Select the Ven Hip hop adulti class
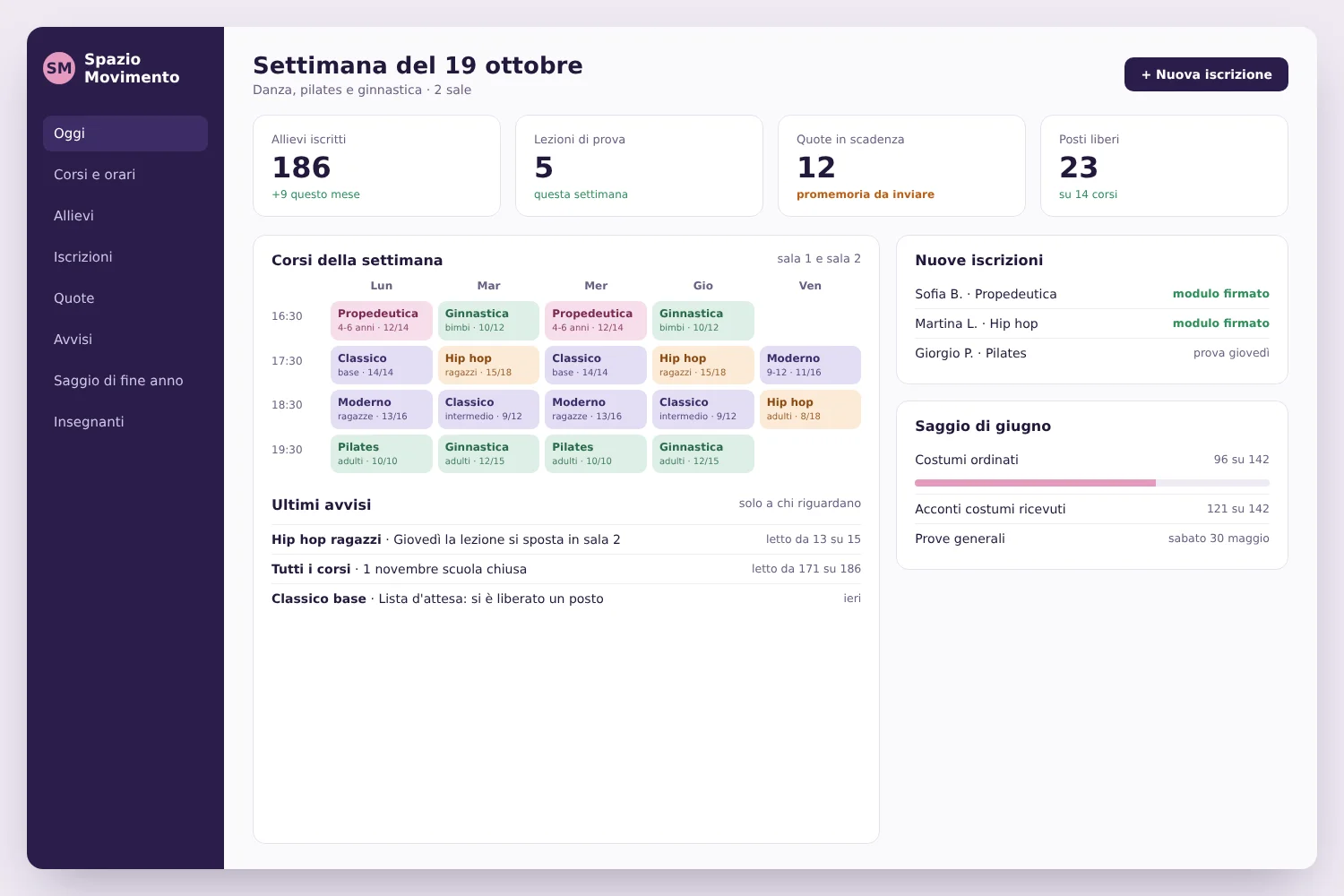Screen dimensions: 1344x896 (810, 409)
